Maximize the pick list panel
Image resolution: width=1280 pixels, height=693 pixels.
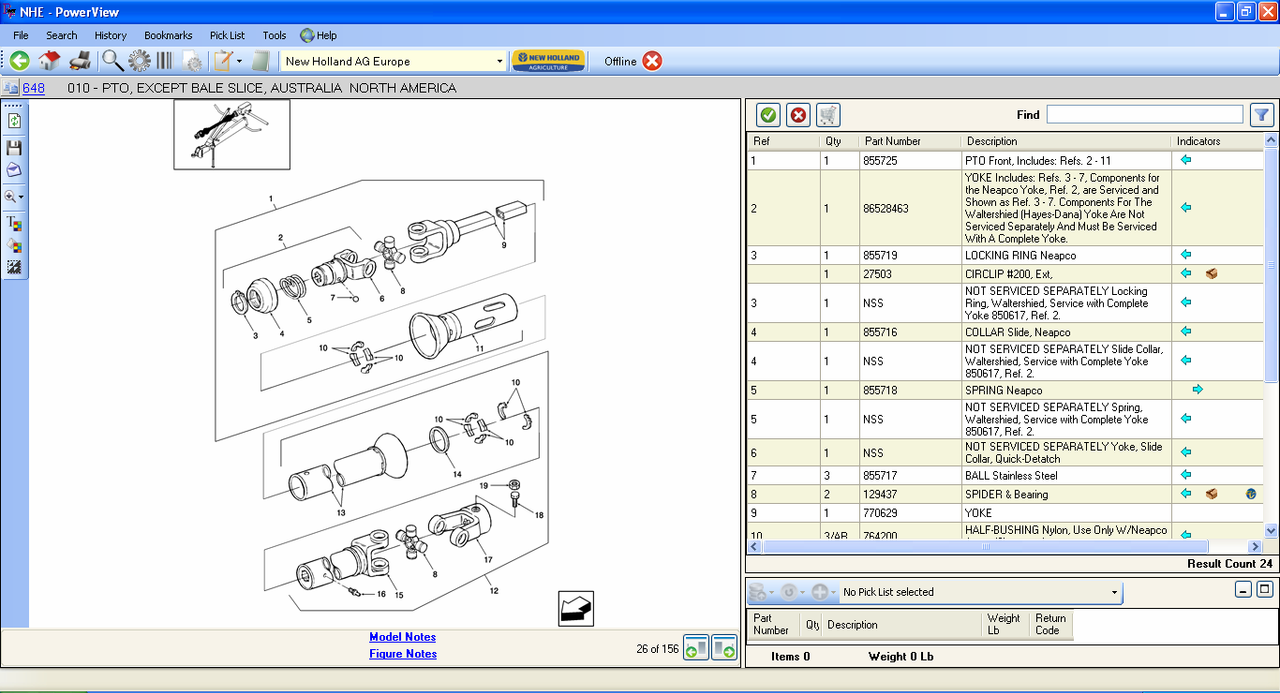click(1264, 590)
